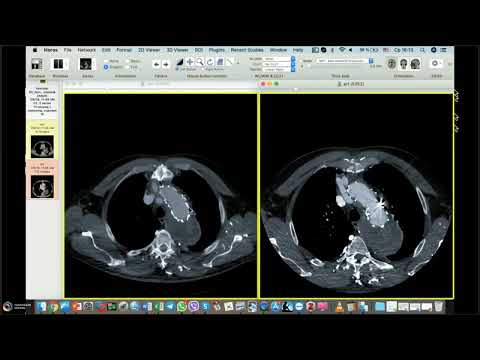
Task: Go to next series with right arrow
Action: click(x=165, y=64)
